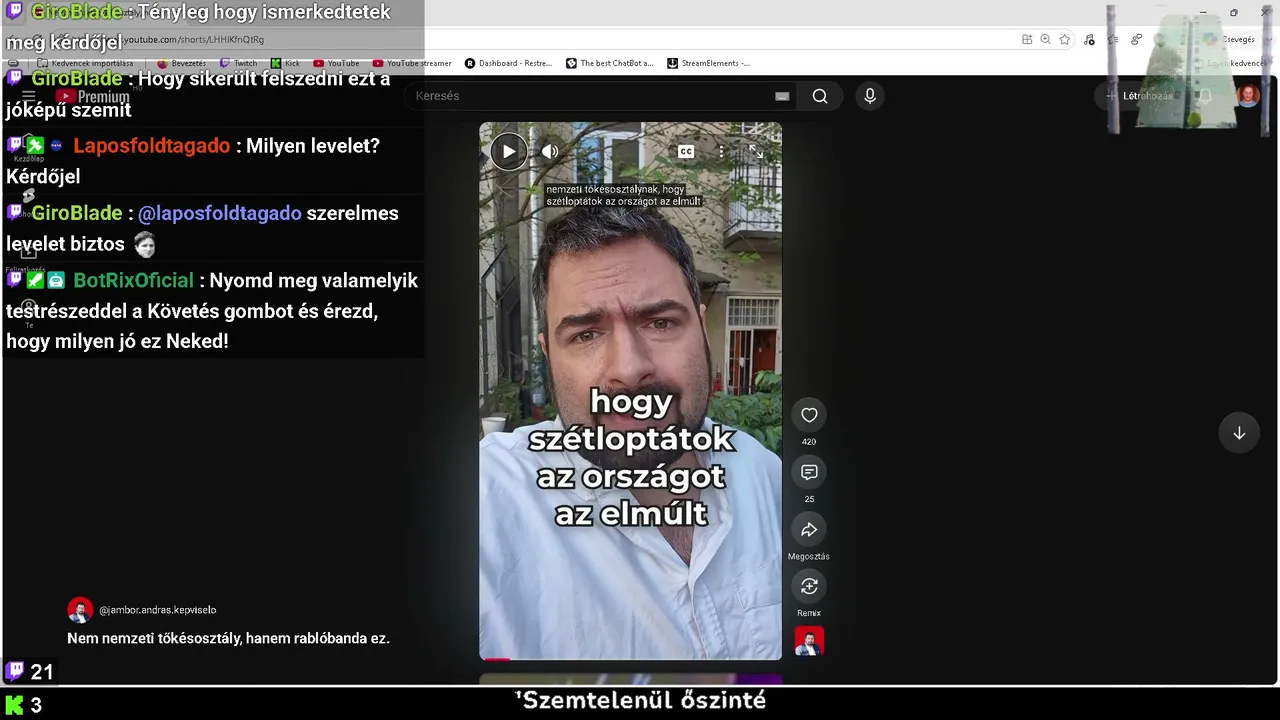Open the YouTube bookmark
Screen dimensions: 1280x720
tap(336, 63)
